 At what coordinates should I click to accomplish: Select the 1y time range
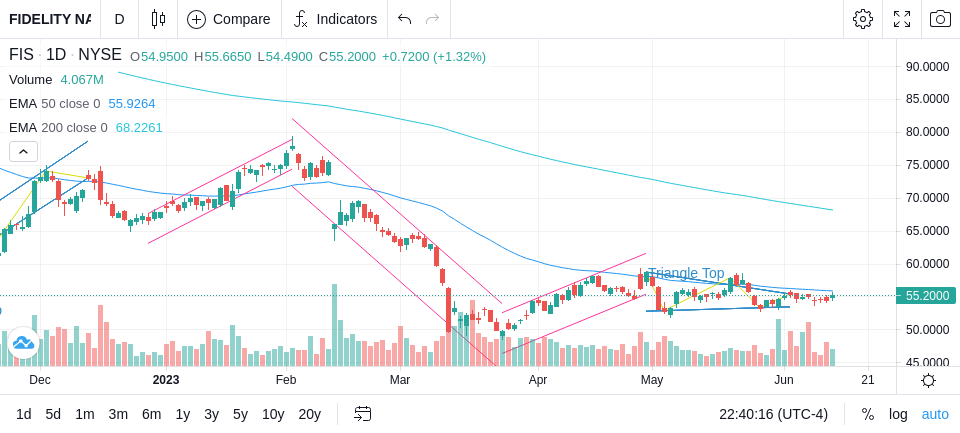(182, 415)
